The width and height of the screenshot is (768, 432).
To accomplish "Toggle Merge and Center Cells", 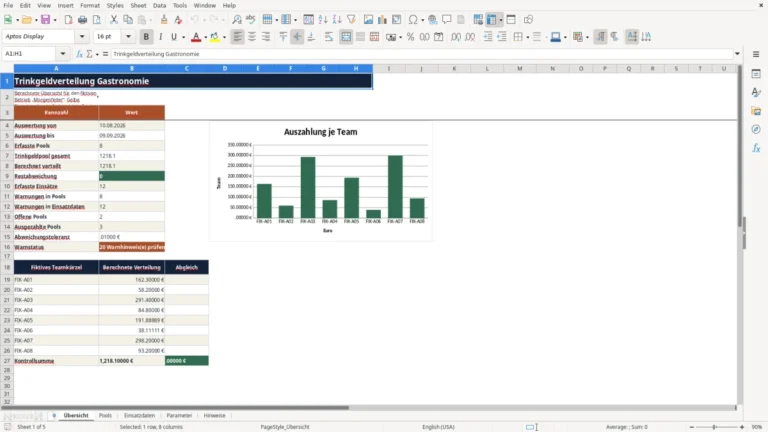I will pos(346,37).
